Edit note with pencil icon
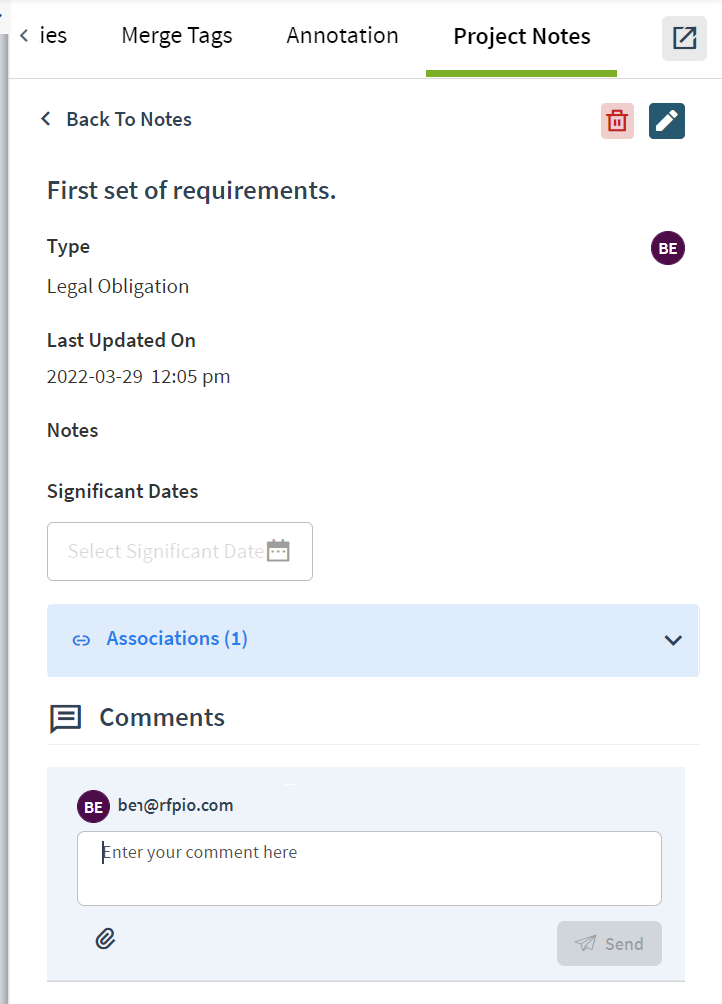The width and height of the screenshot is (722, 1004). pos(666,120)
